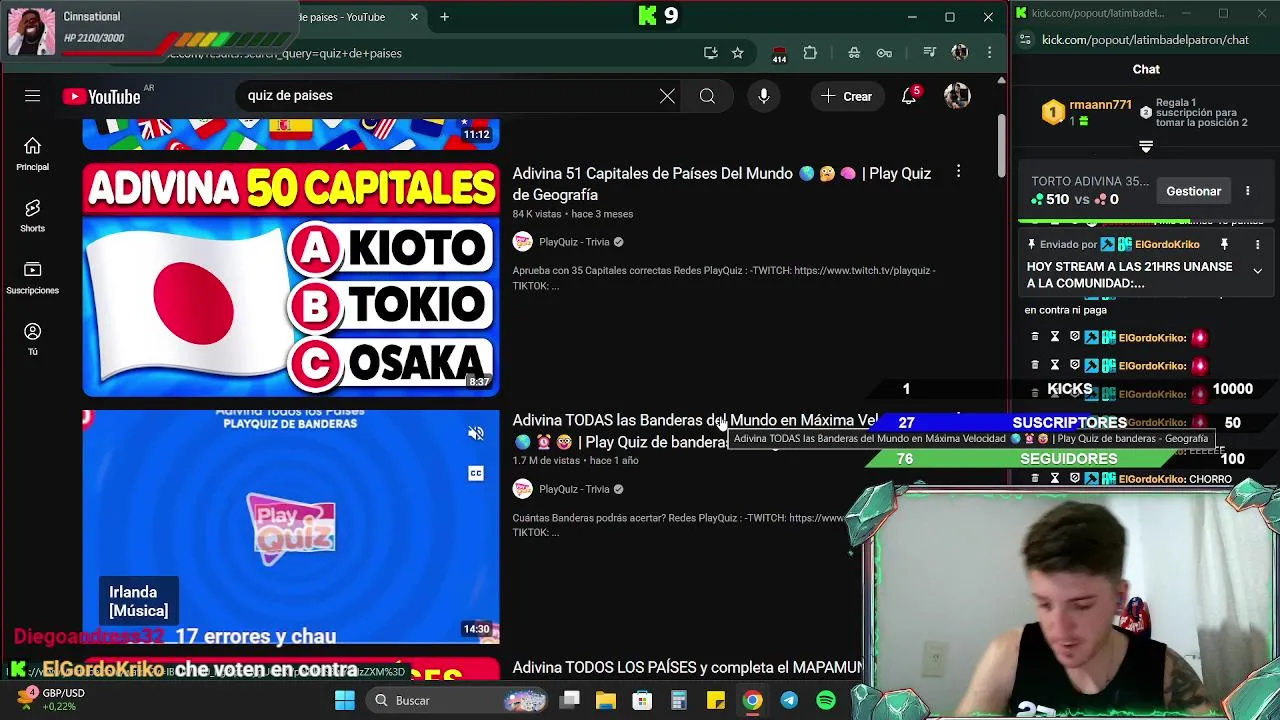
Task: Open a new Chrome tab
Action: pos(445,17)
